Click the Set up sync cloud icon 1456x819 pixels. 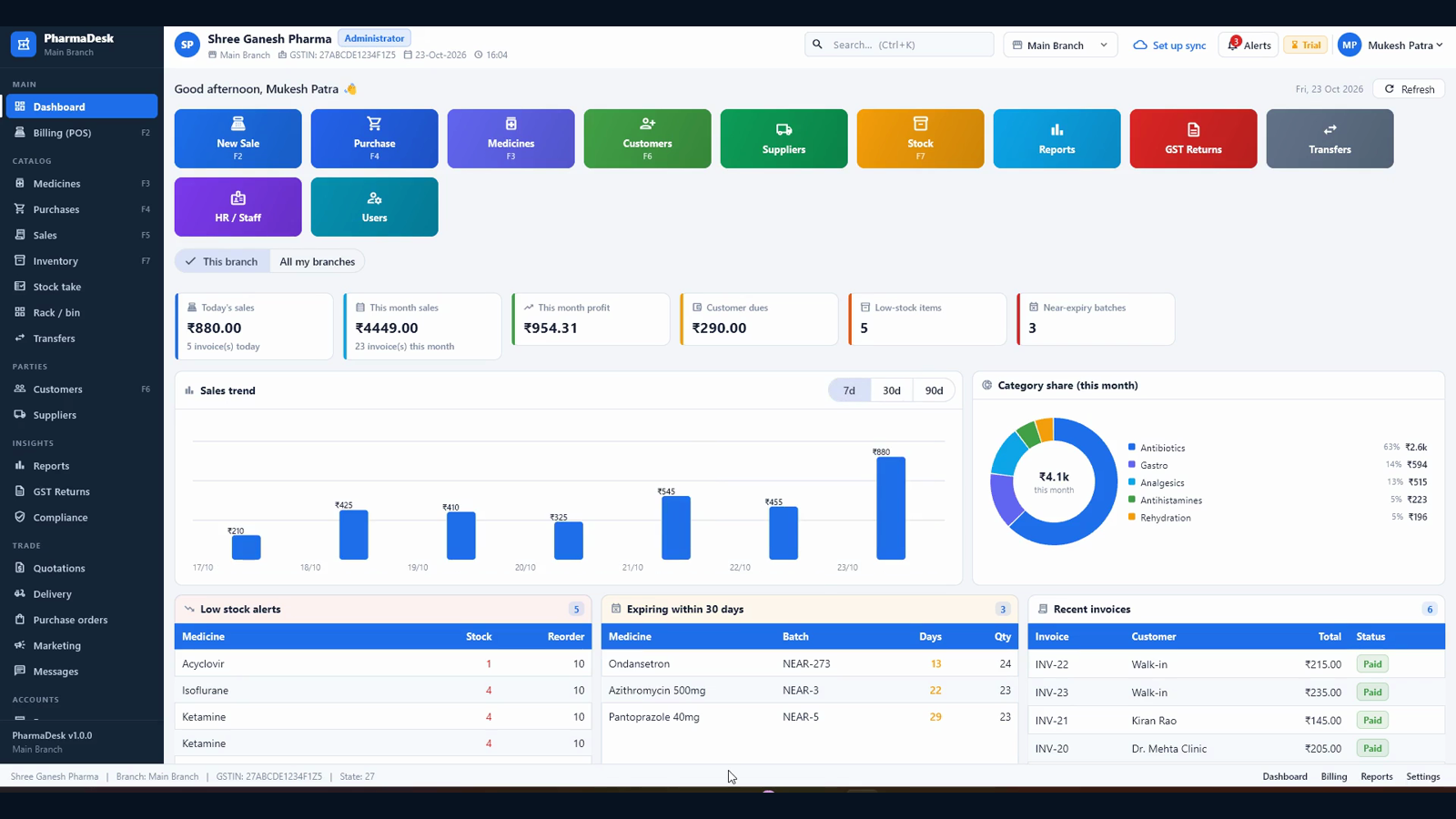1139,45
